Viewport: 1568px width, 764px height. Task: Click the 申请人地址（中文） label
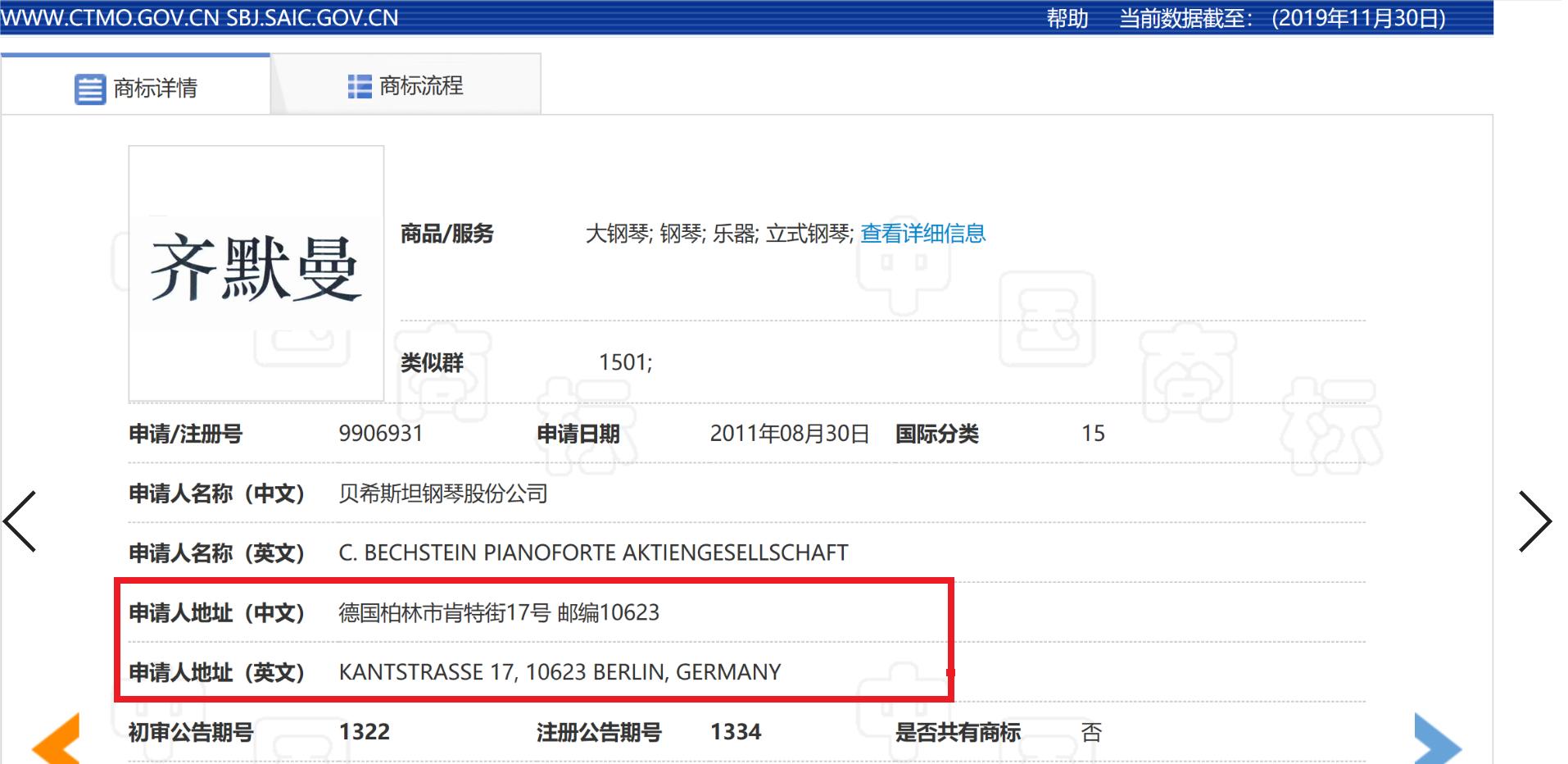click(217, 613)
